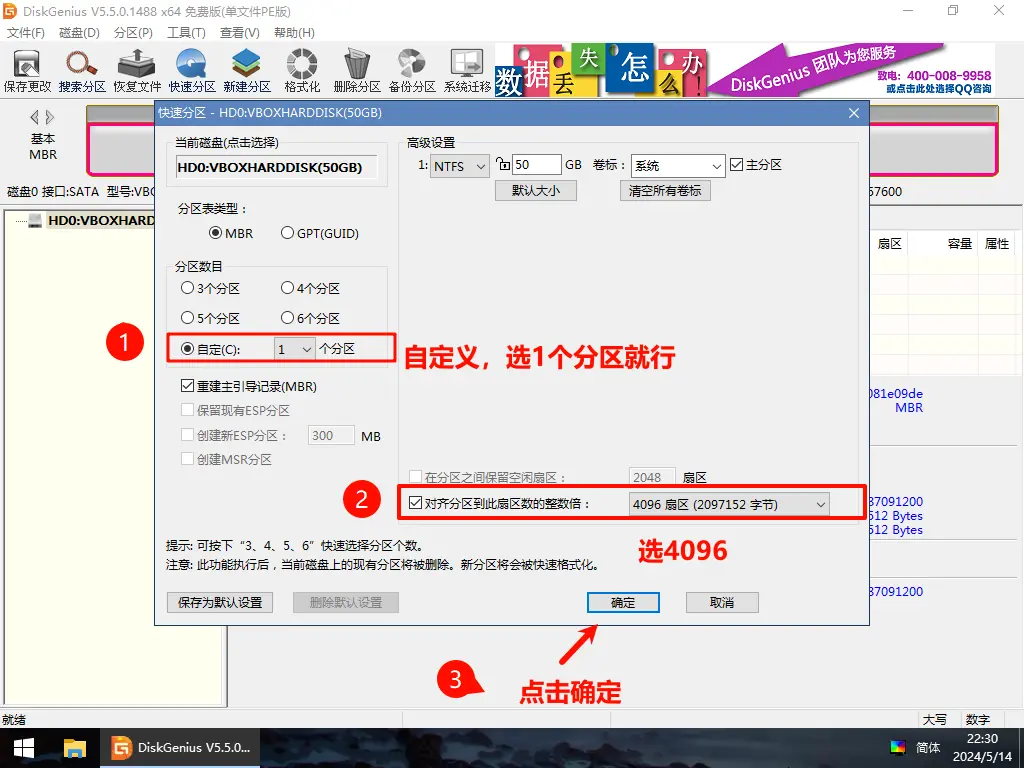Viewport: 1024px width, 768px height.
Task: Close the Quick Partition dialog
Action: pyautogui.click(x=854, y=113)
